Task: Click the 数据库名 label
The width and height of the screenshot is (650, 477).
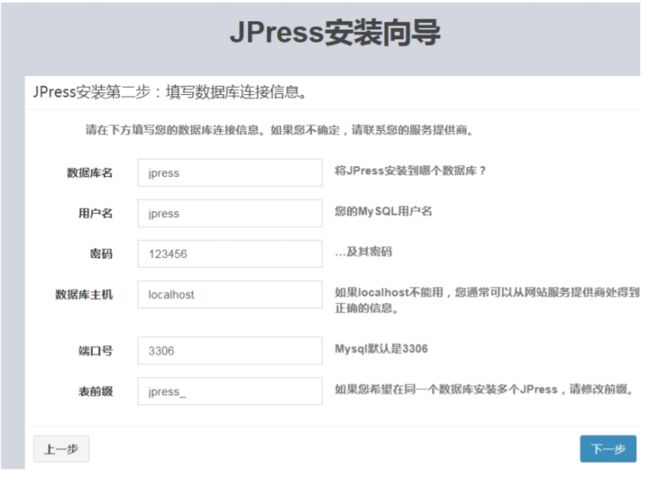Action: 90,173
